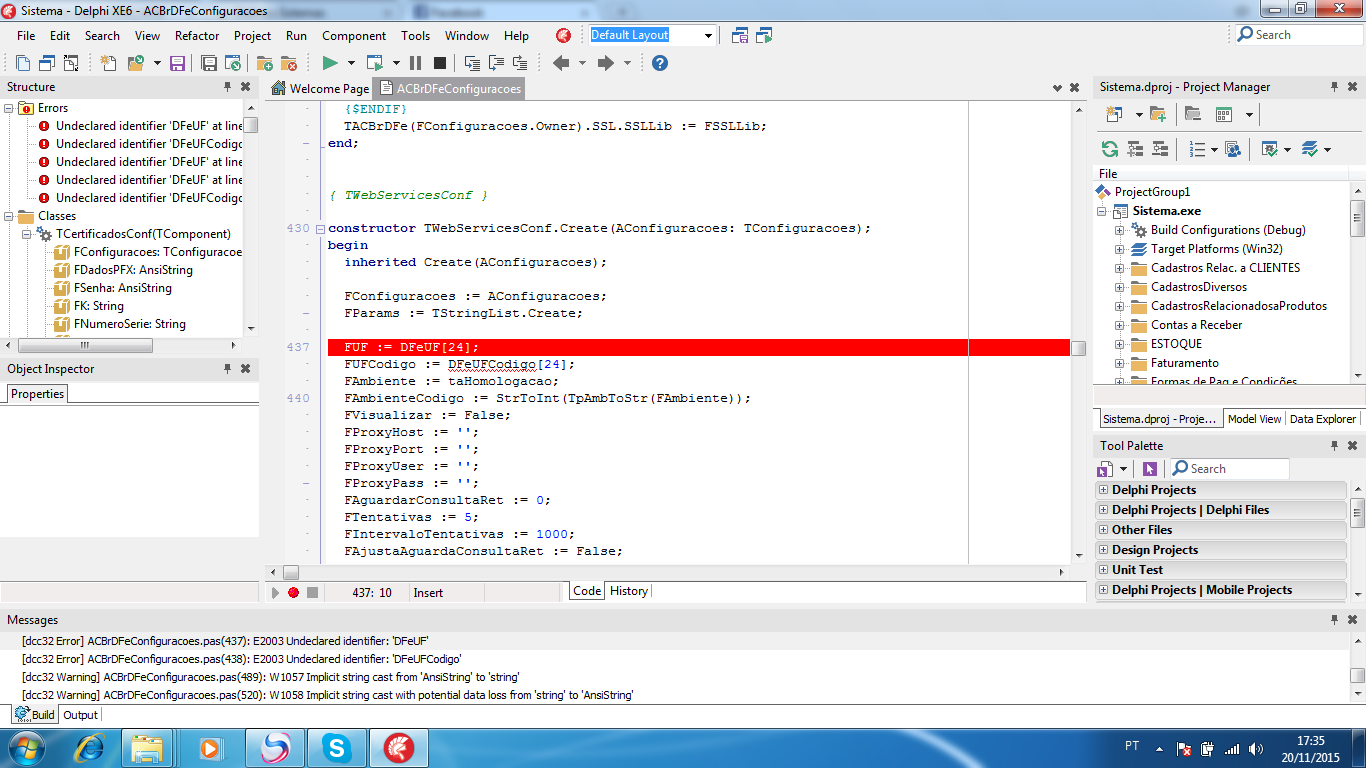Click the Save Current Desktop icon

click(x=740, y=35)
